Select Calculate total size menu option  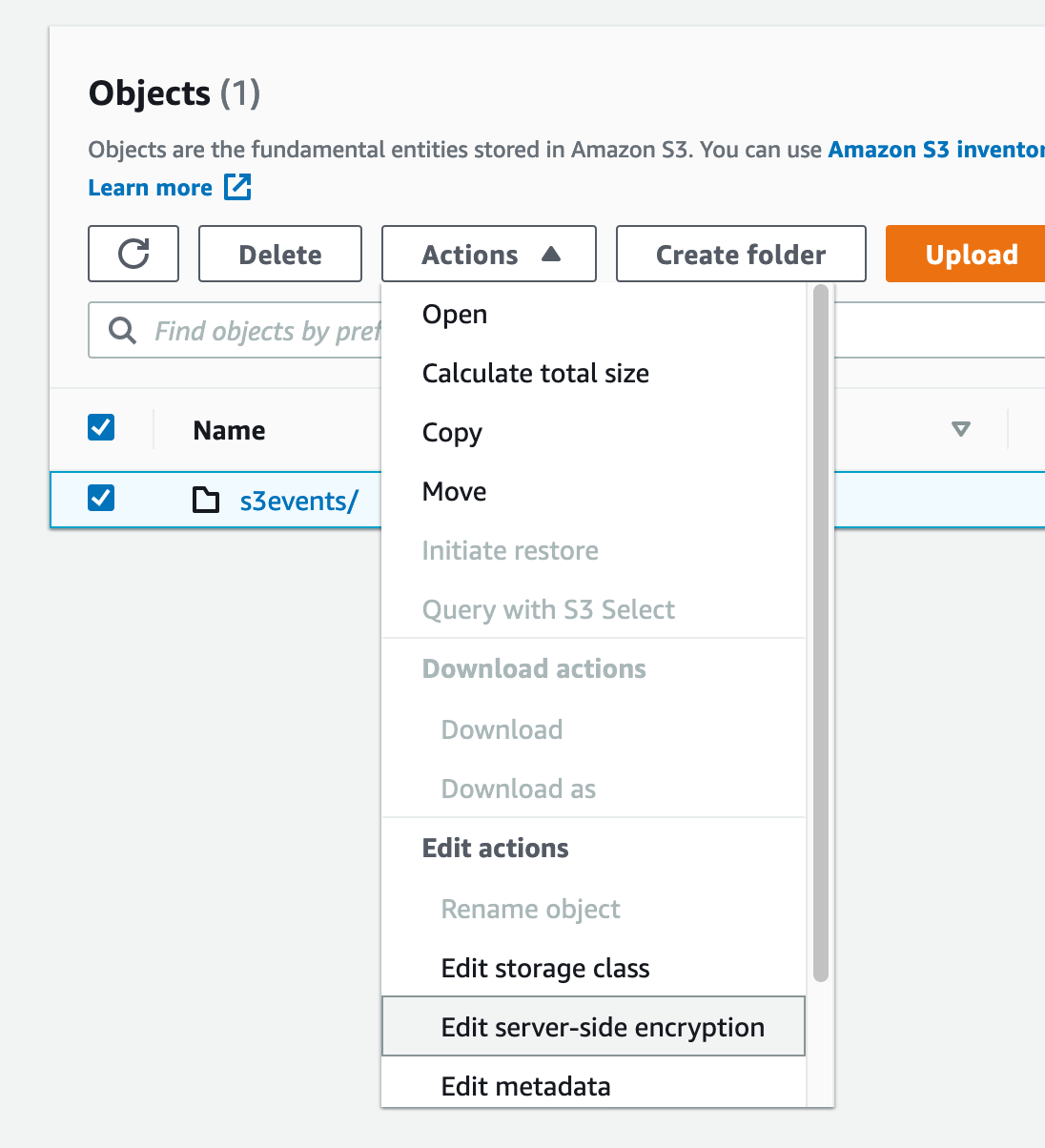(x=535, y=374)
